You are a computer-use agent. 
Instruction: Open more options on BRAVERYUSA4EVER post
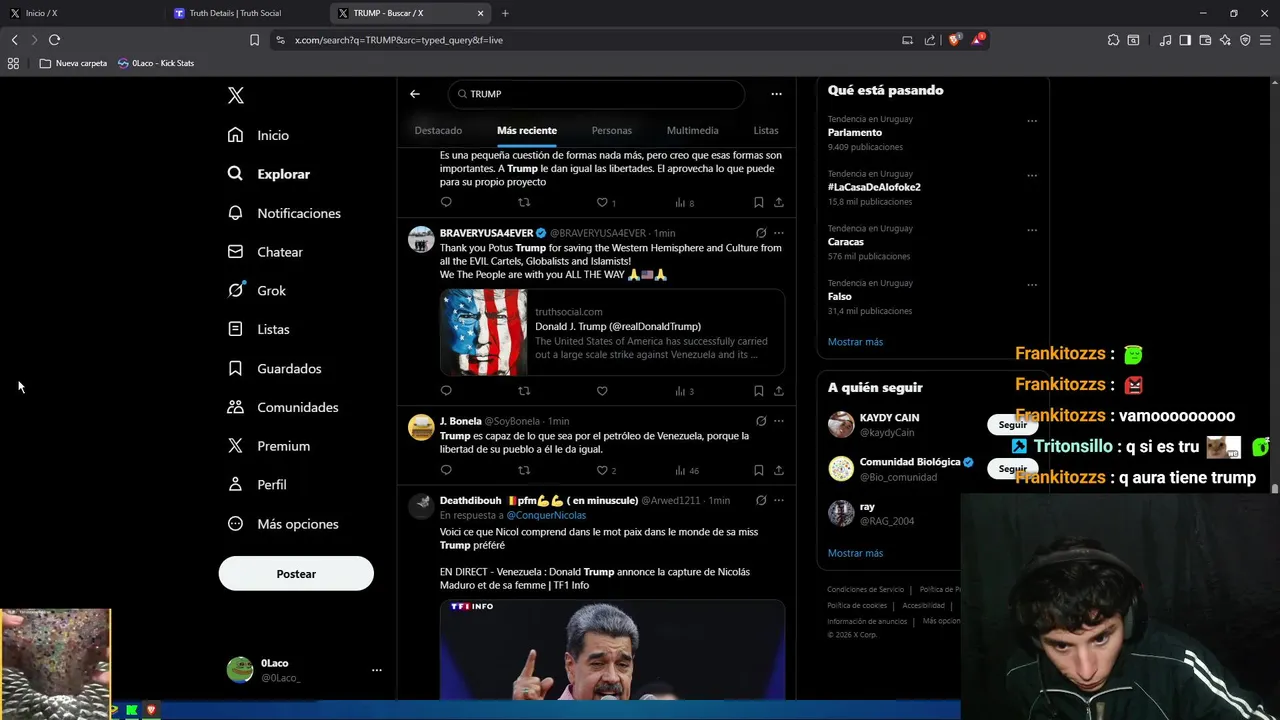point(779,233)
